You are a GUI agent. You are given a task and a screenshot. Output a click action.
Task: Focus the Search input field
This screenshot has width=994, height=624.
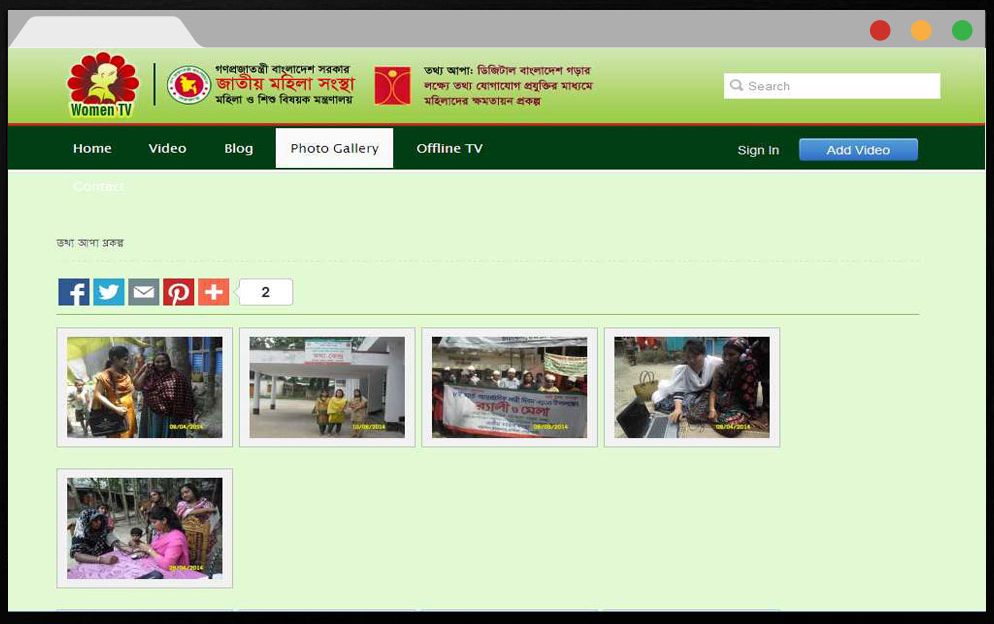pyautogui.click(x=832, y=86)
